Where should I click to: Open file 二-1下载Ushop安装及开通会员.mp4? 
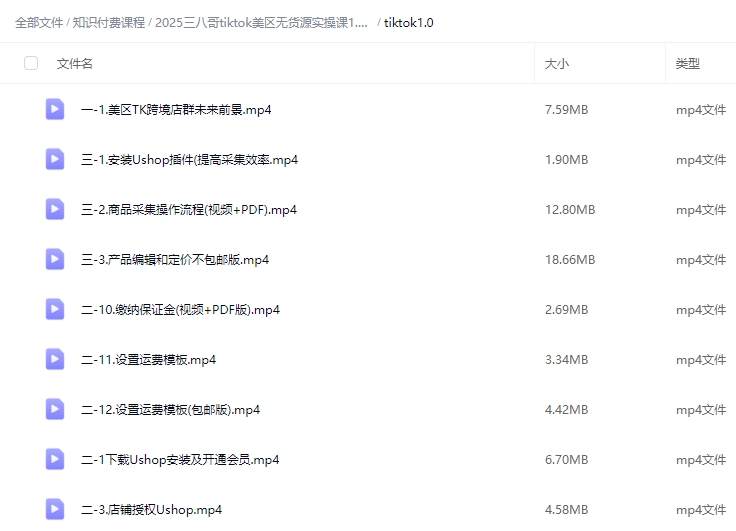coord(180,460)
